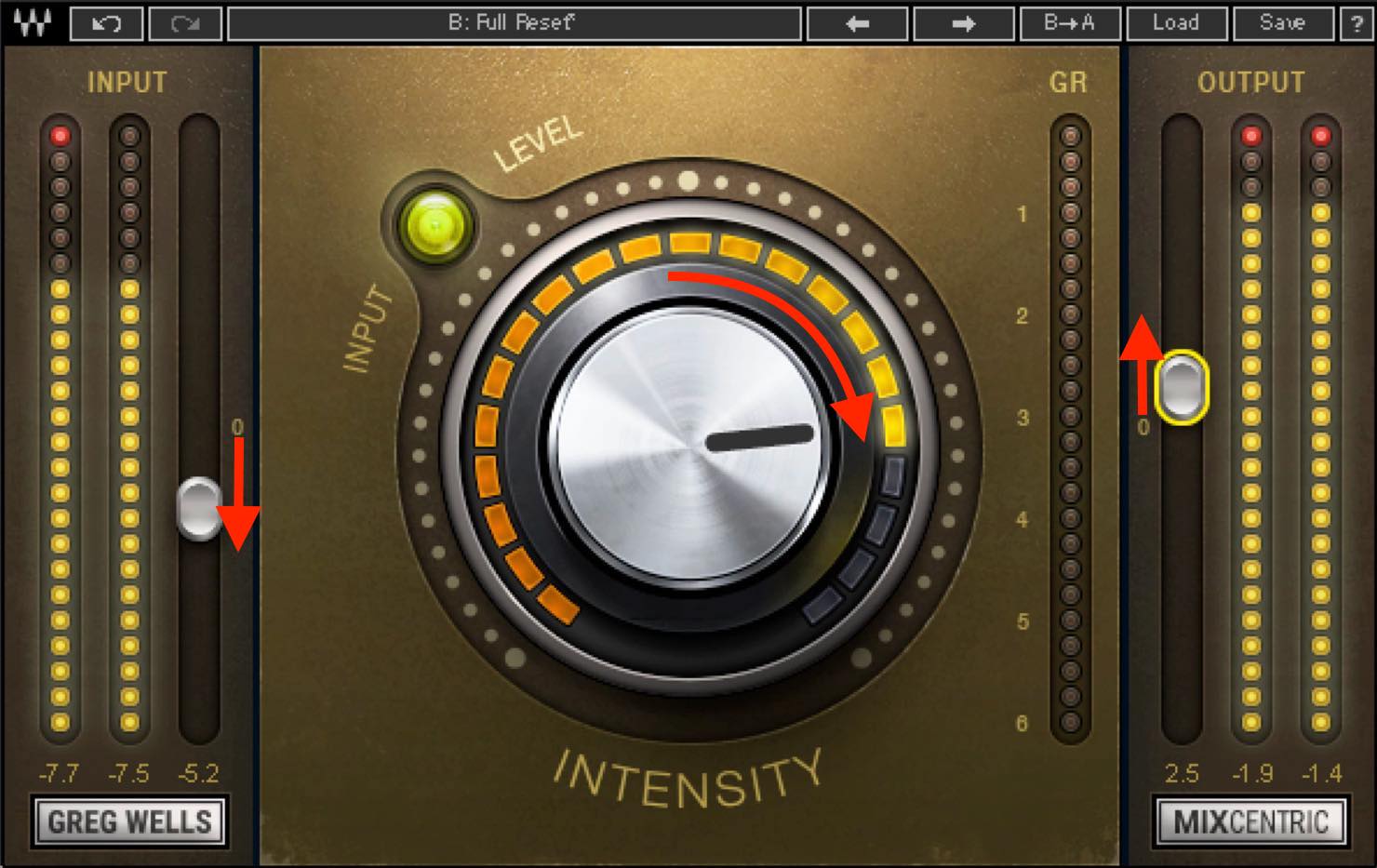This screenshot has height=868, width=1377.
Task: Click the GR heading label
Action: point(1068,83)
